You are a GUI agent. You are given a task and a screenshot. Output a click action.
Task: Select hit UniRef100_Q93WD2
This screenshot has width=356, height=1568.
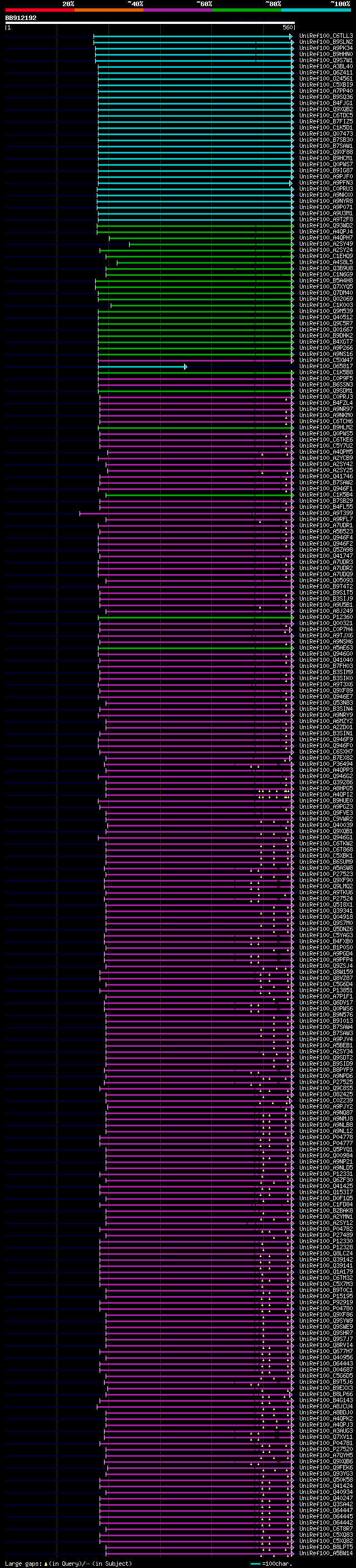[x=325, y=226]
